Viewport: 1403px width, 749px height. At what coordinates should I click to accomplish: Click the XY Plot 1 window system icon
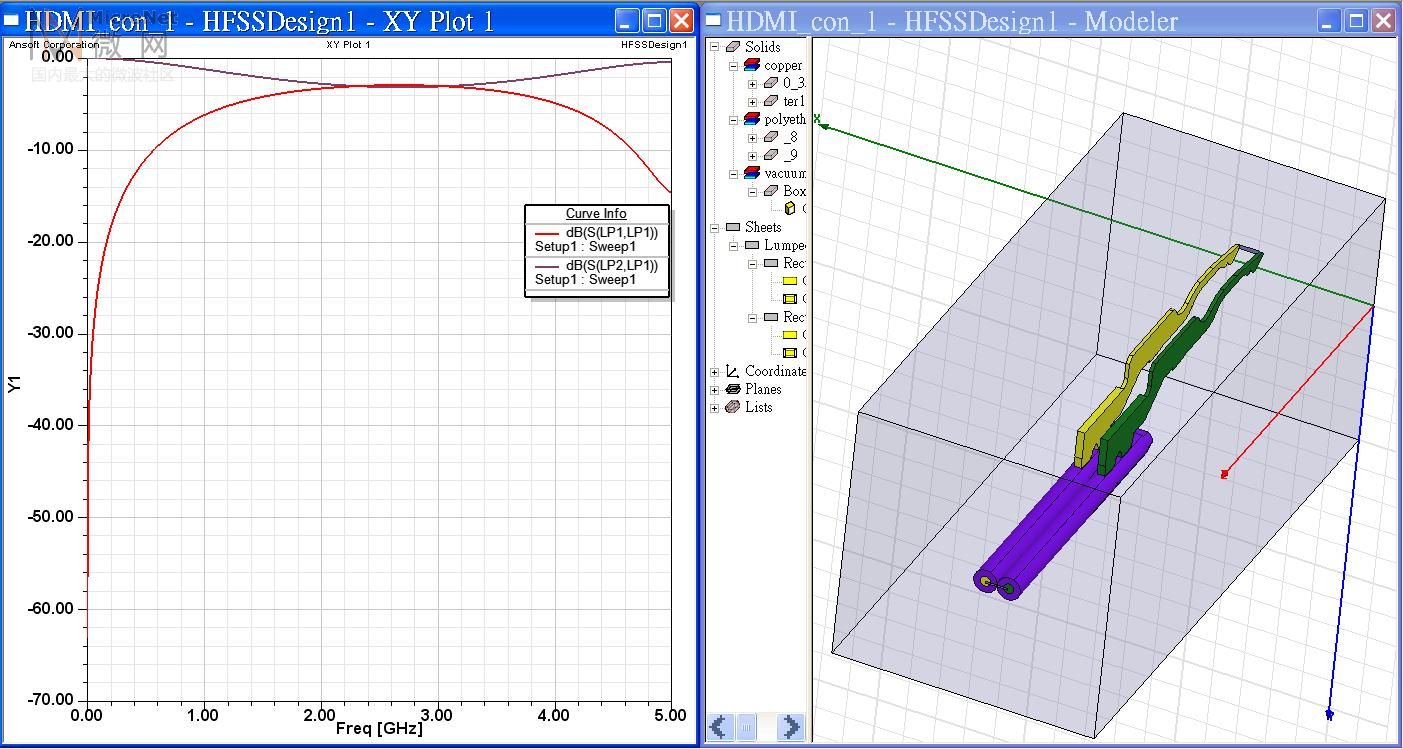coord(11,19)
